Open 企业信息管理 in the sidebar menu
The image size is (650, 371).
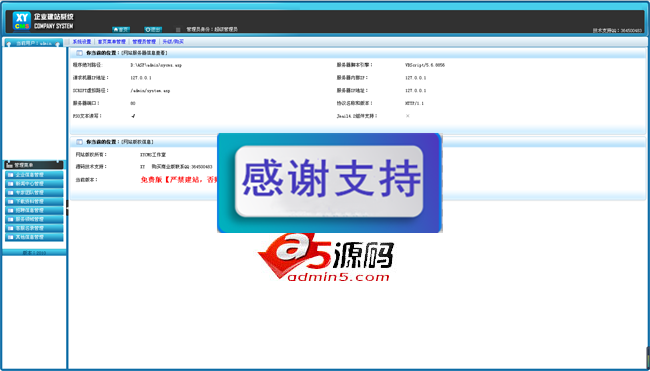34,175
